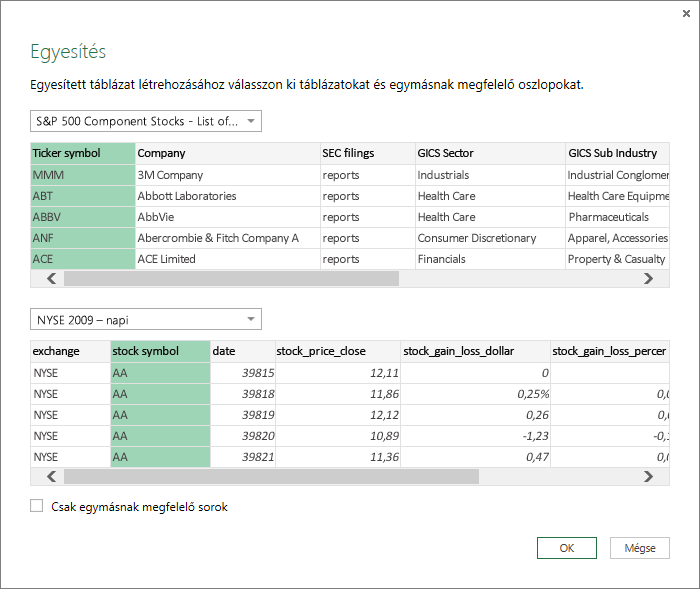700x589 pixels.
Task: Click the Industrial Conglomerates cell
Action: tap(617, 175)
